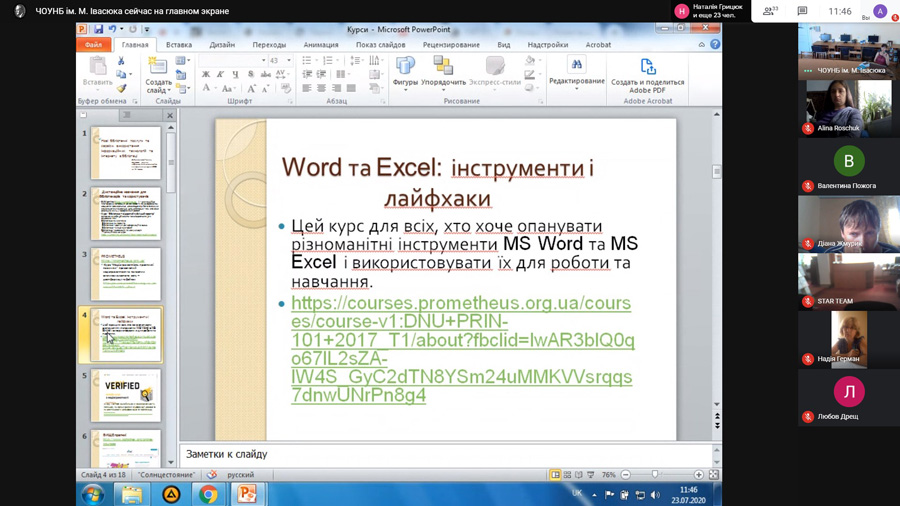The width and height of the screenshot is (900, 506).
Task: Cut selection with scissors icon
Action: point(121,61)
